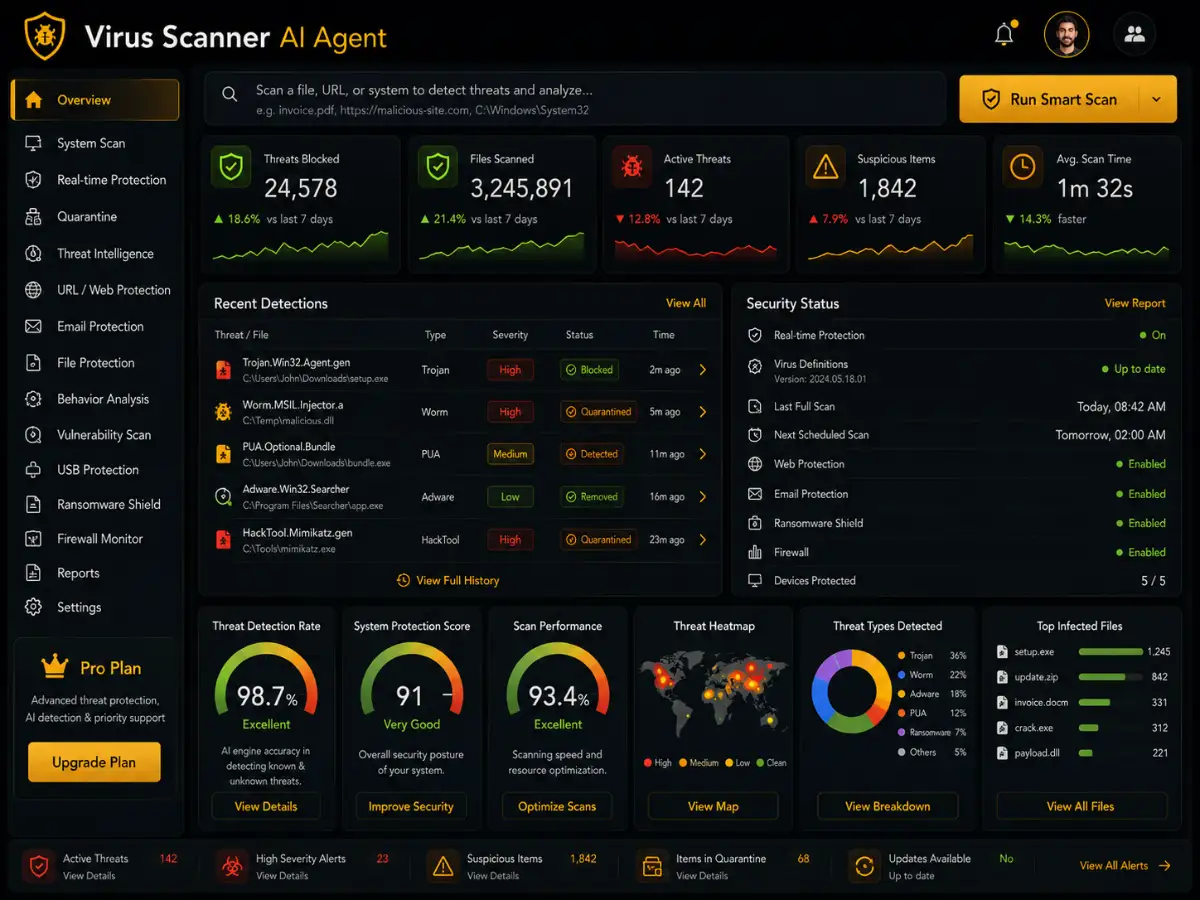The width and height of the screenshot is (1200, 900).
Task: Click the Avg. Scan Time clock icon
Action: 1022,168
